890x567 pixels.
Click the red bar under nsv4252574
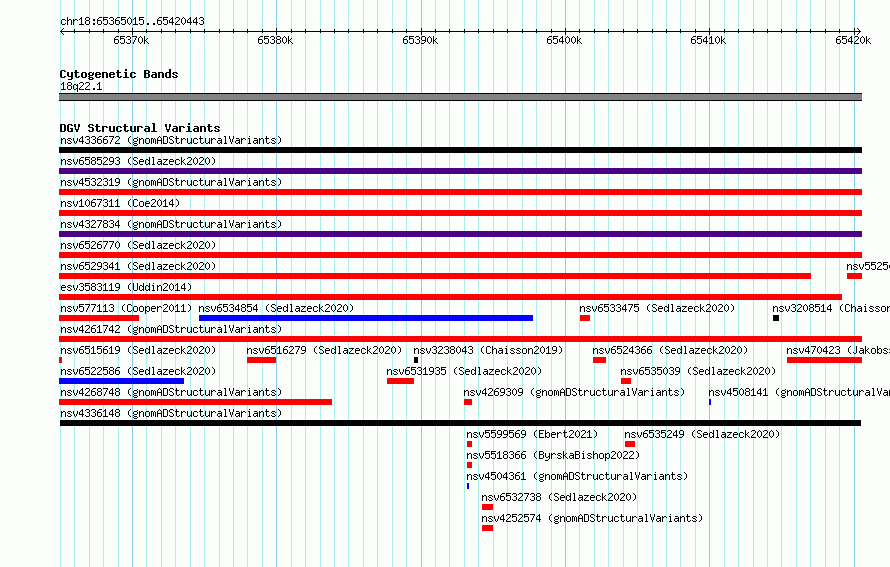point(488,528)
